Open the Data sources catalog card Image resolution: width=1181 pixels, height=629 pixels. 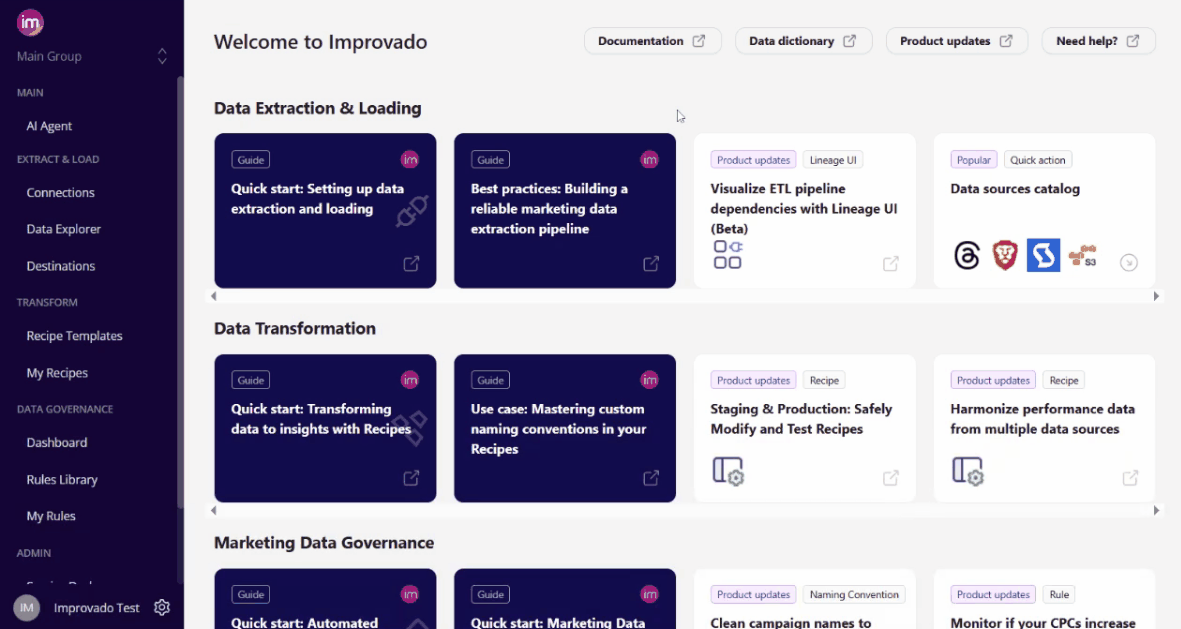[1044, 210]
